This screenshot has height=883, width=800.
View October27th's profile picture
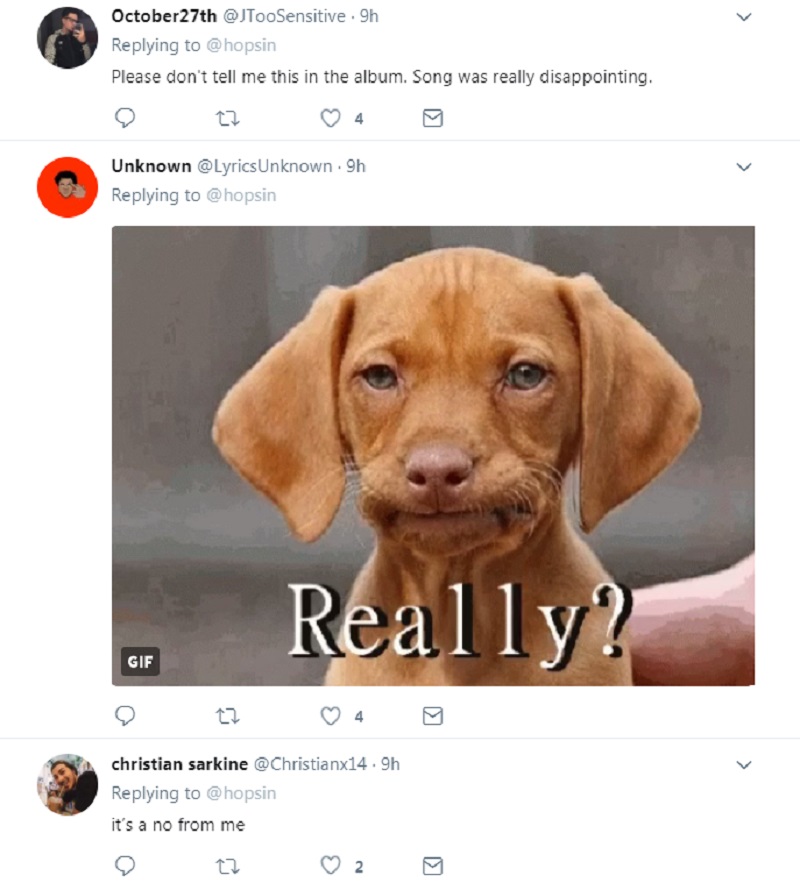(x=67, y=38)
